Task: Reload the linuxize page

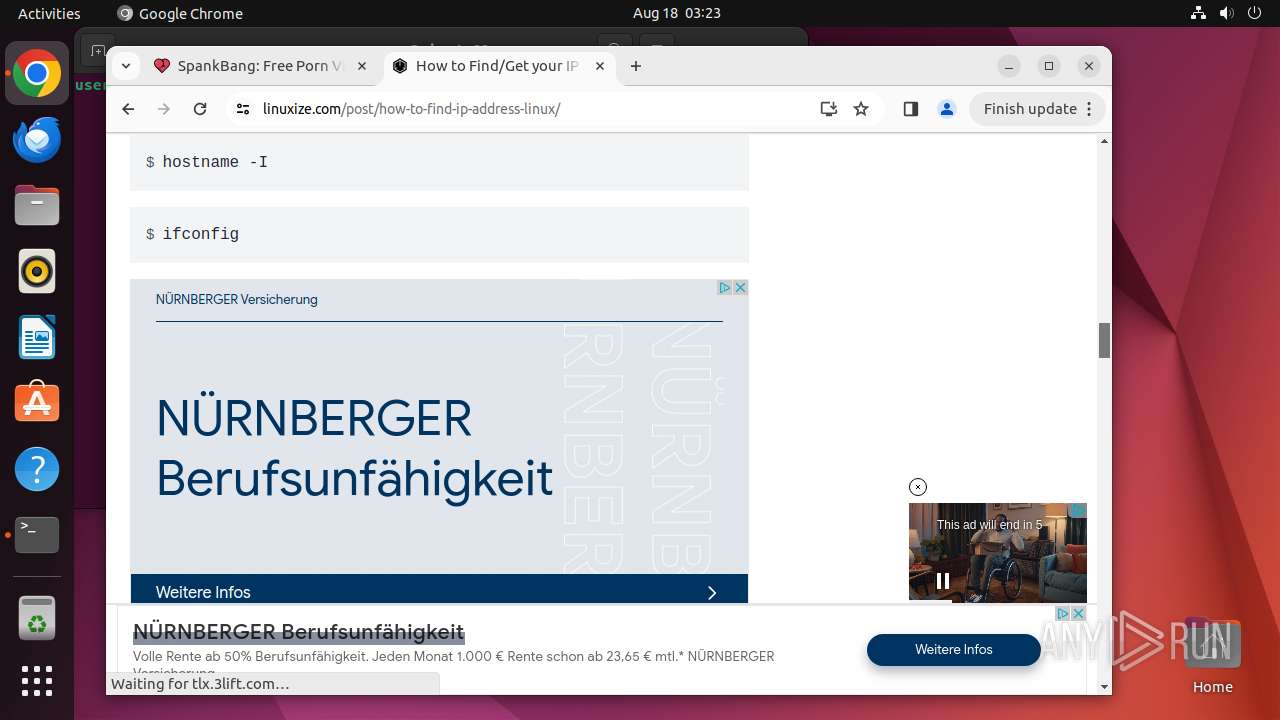Action: [200, 109]
